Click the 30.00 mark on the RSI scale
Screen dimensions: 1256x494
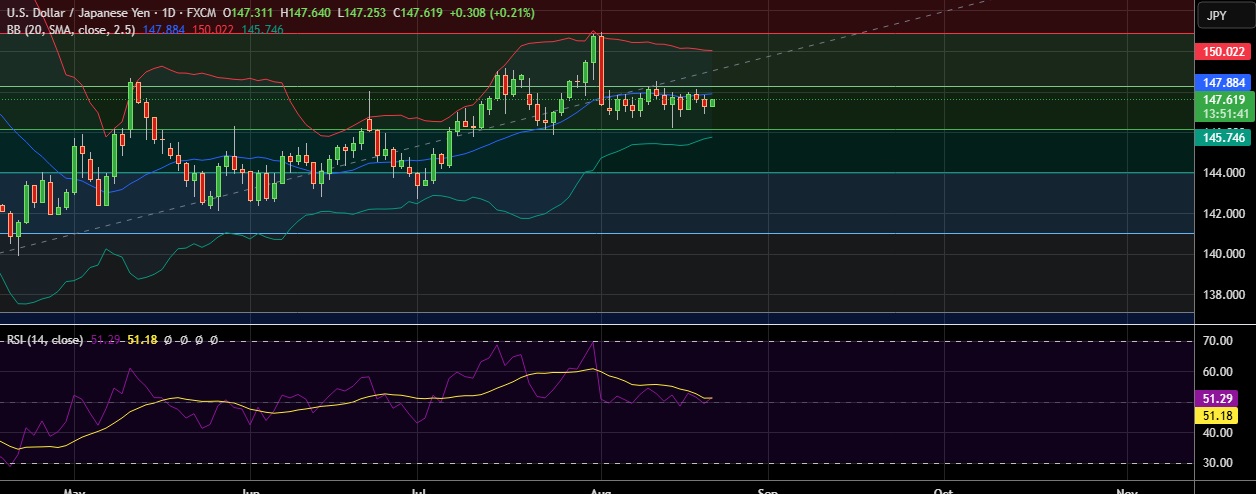click(x=1216, y=463)
